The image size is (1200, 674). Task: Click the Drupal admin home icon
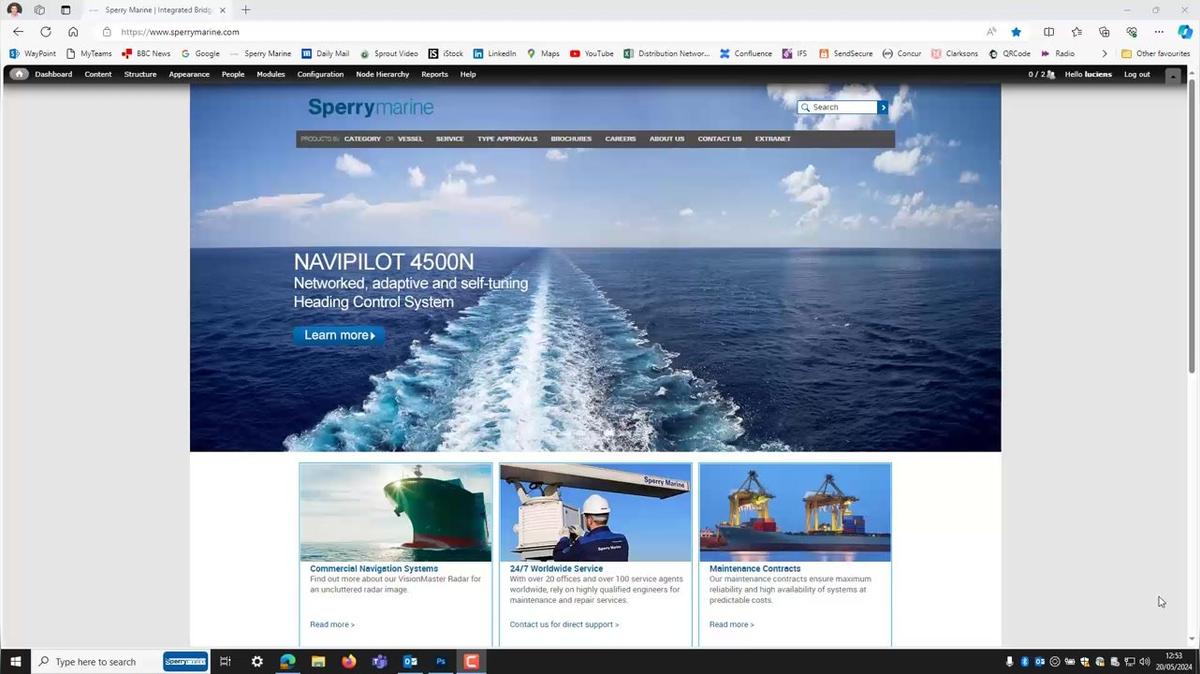(19, 74)
